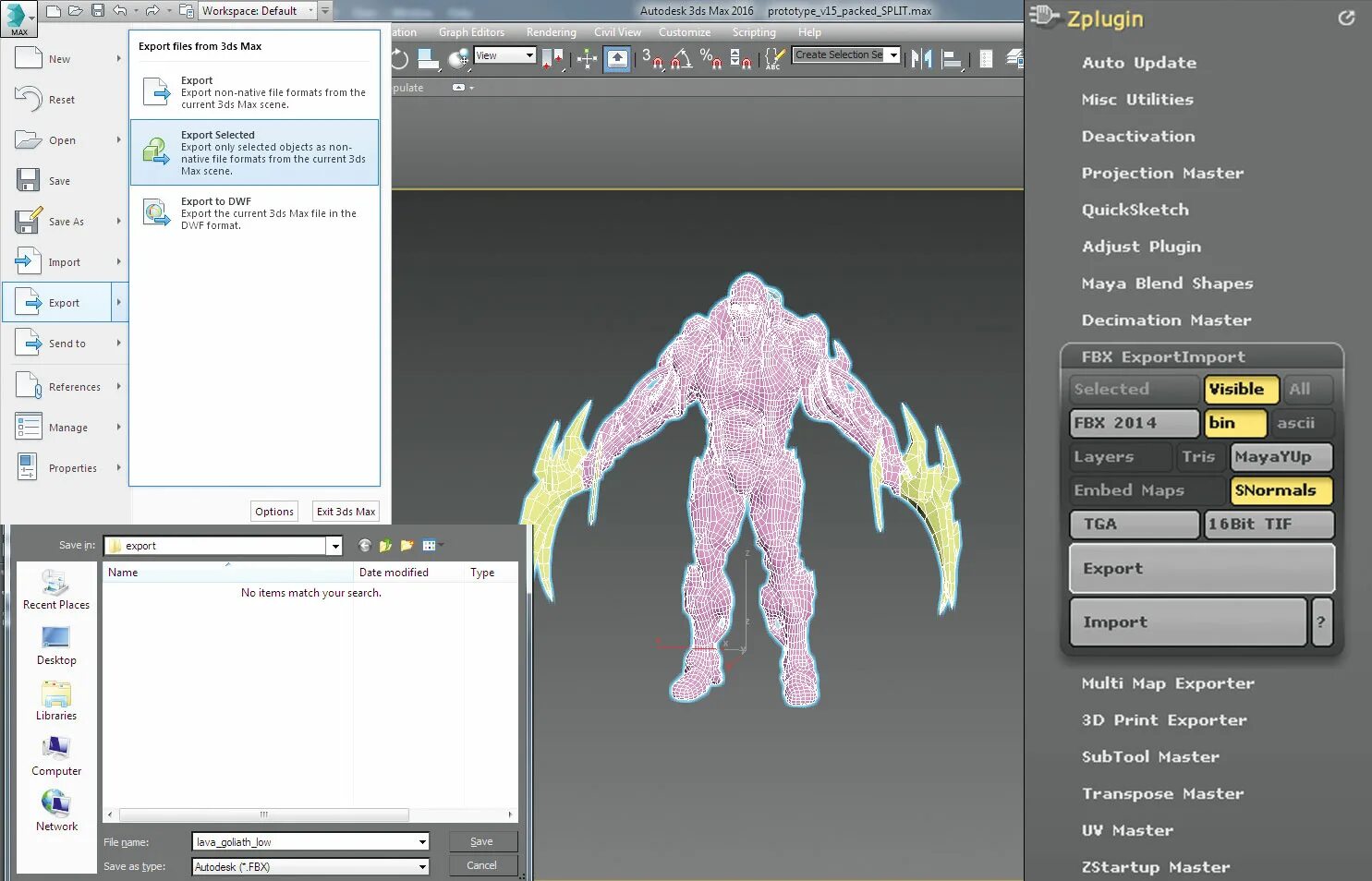Open Network location in save dialog sidebar

point(56,811)
